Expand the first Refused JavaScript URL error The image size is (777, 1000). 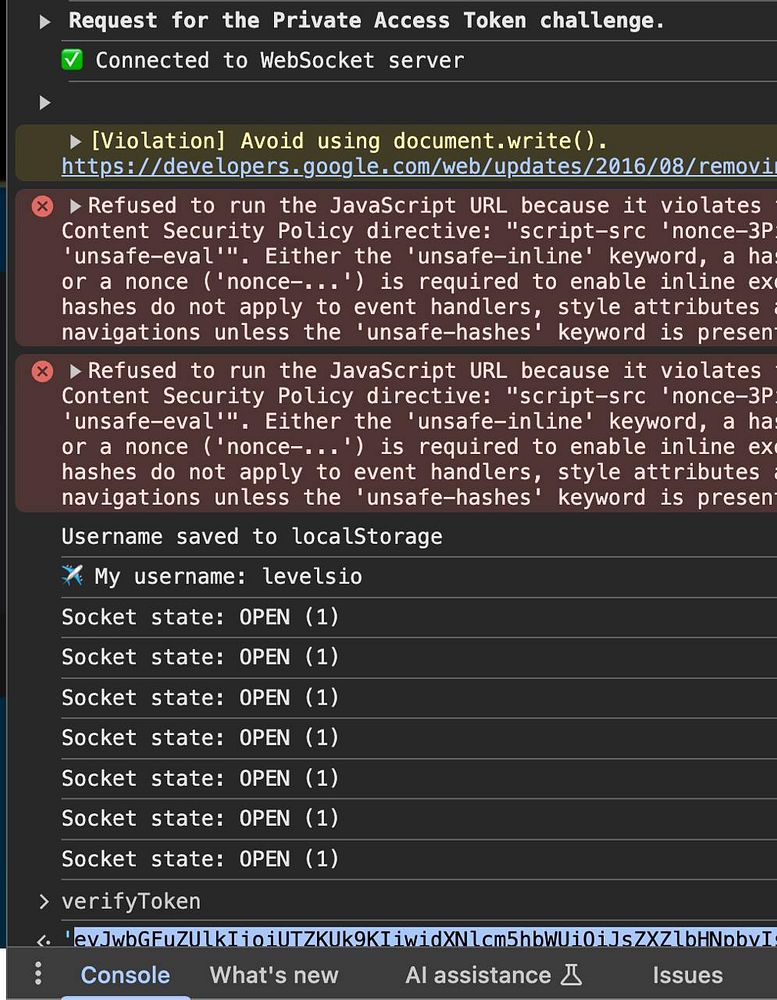(76, 206)
